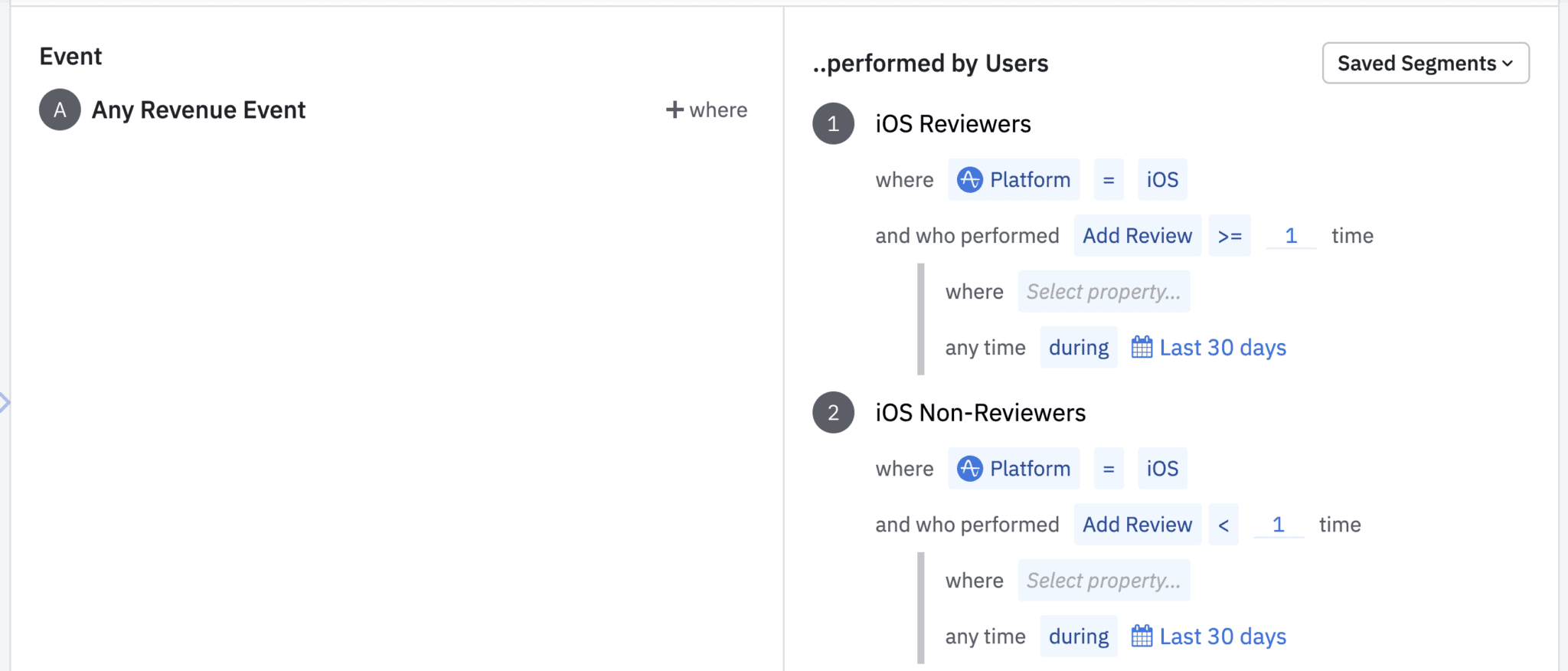Click Select property field under iOS Reviewers
This screenshot has width=1568, height=671.
pyautogui.click(x=1103, y=292)
